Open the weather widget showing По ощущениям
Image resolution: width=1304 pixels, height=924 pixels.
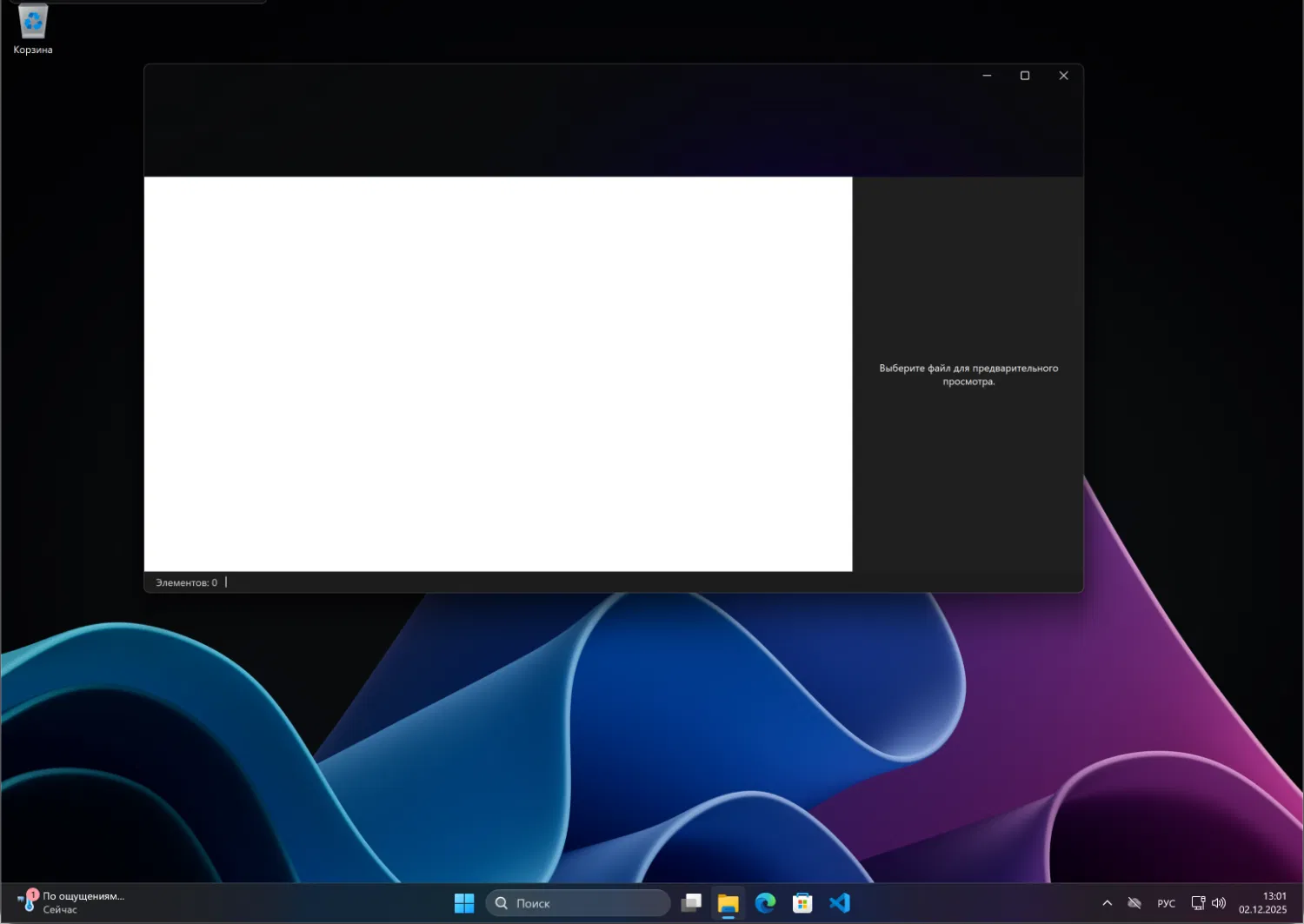point(70,902)
